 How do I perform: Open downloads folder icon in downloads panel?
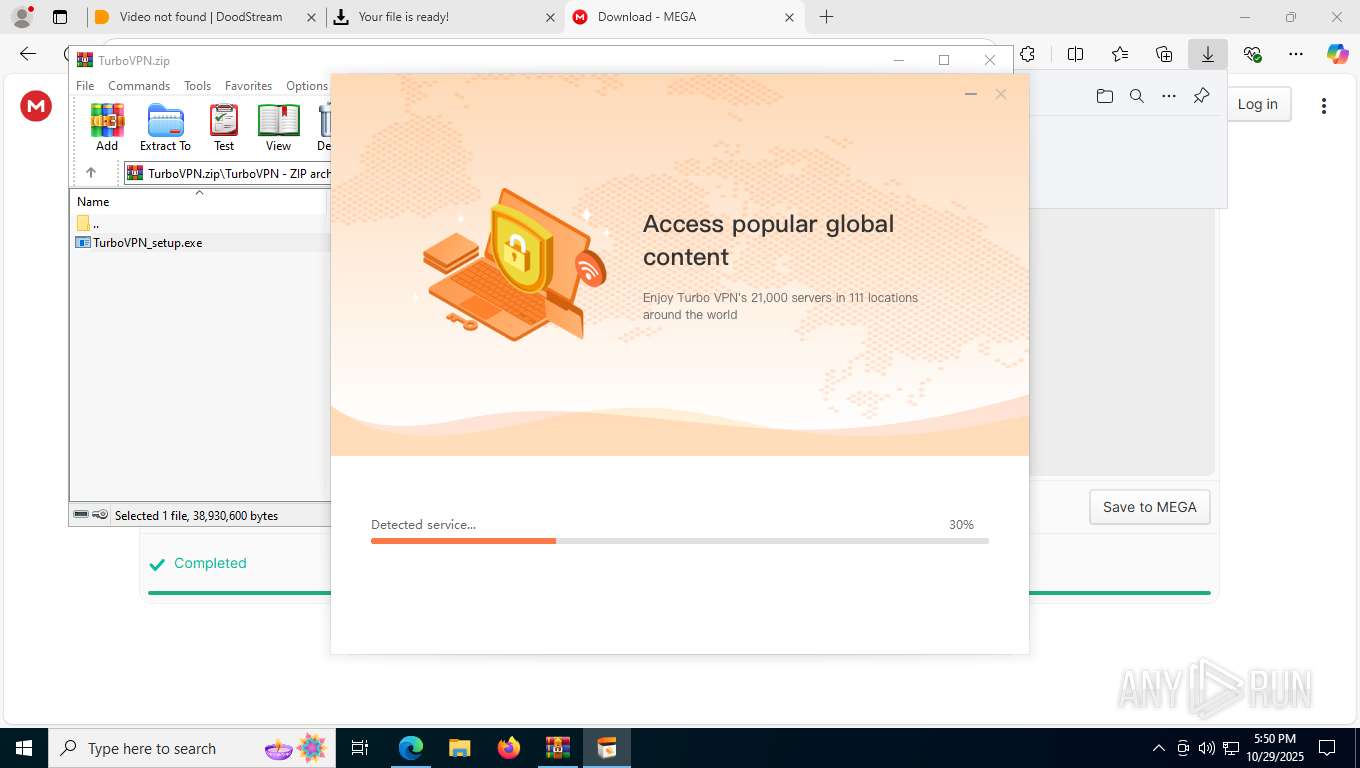coord(1104,96)
